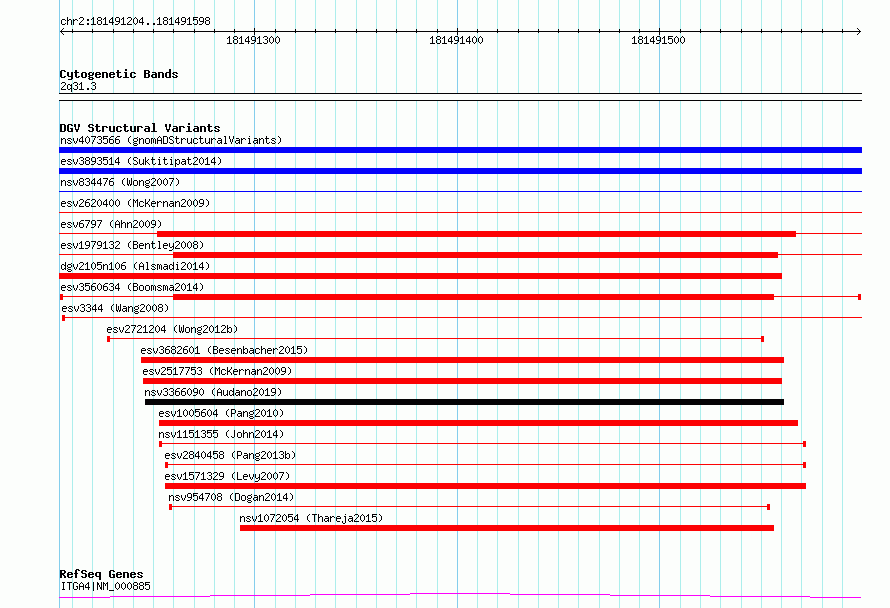
Task: Select the esv1979132 Bentley2008 label
Action: point(132,245)
